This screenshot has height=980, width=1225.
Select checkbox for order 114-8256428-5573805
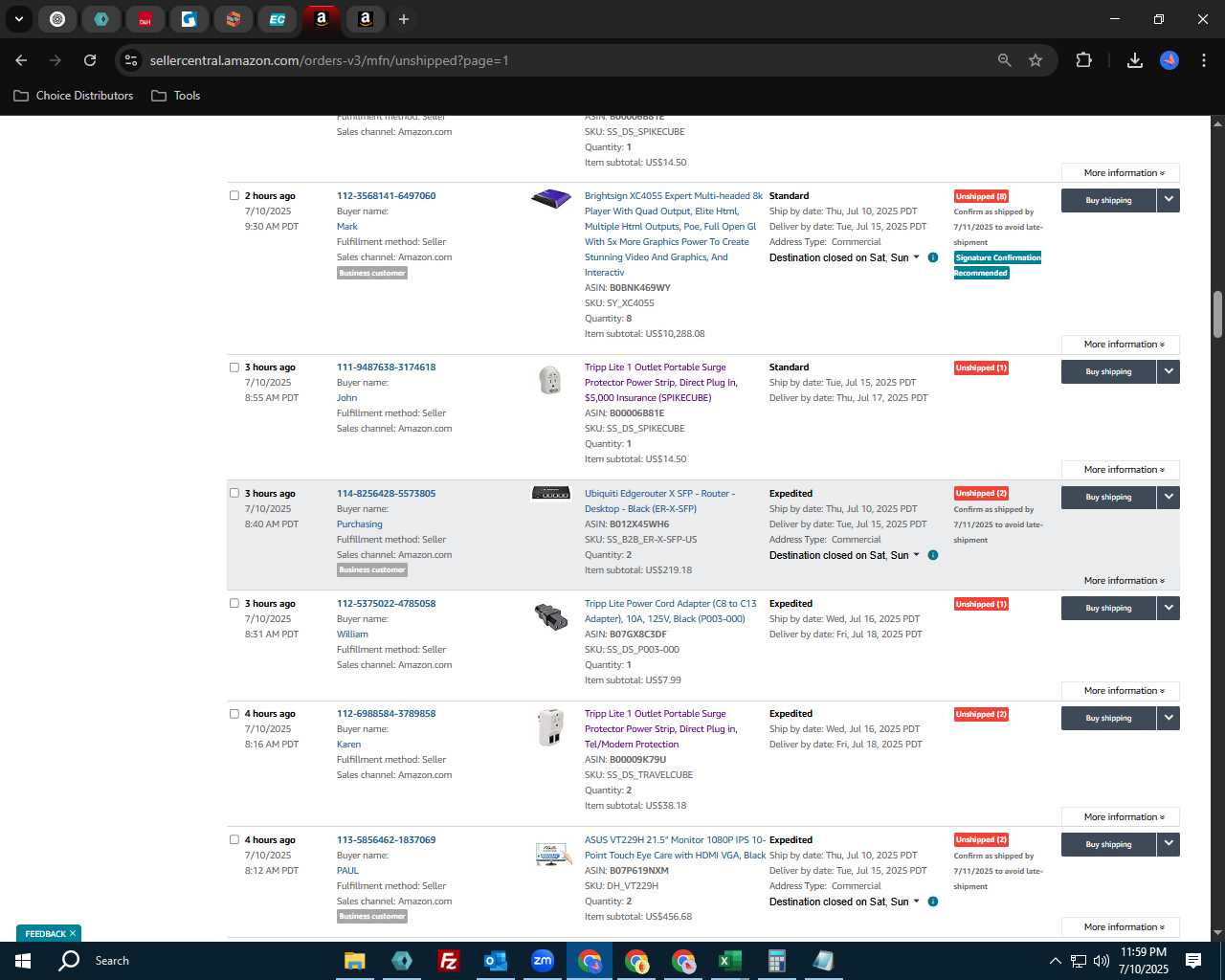234,493
